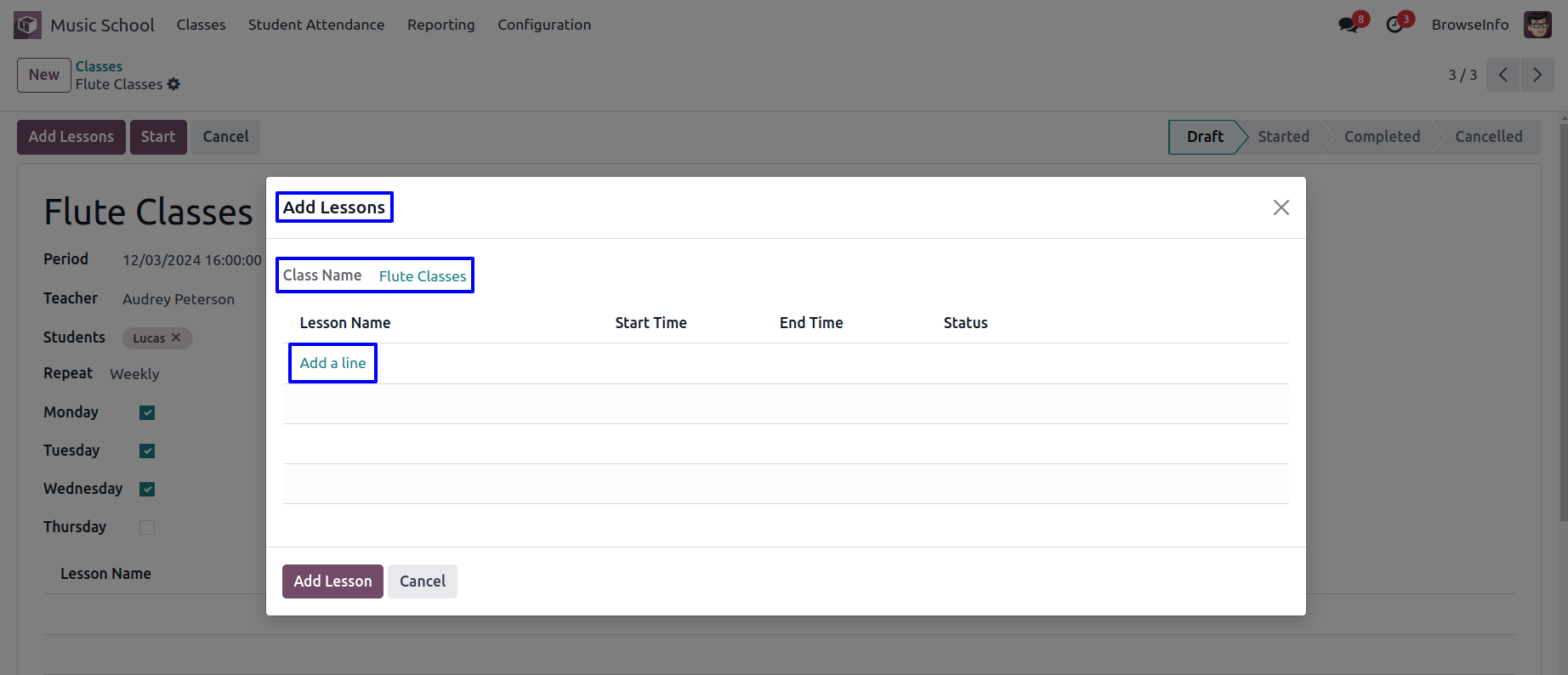Open the Music School app icon
1568x675 pixels.
click(x=27, y=25)
